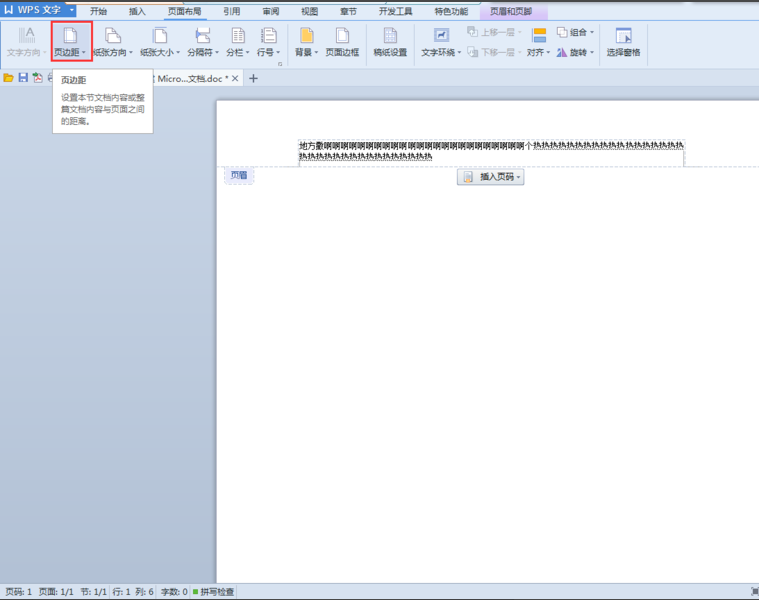Click the view mode icon in status bar corner

click(x=754, y=591)
